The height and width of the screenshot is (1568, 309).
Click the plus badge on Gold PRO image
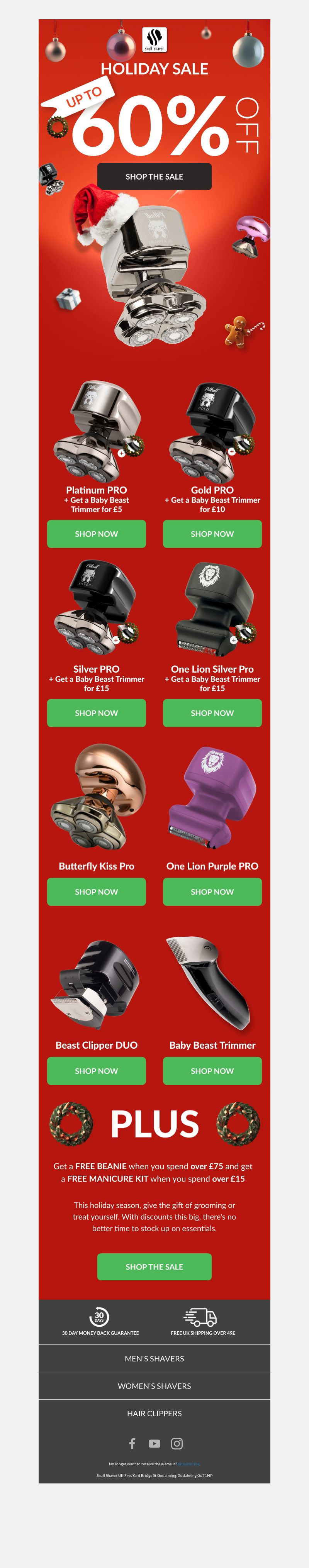[x=232, y=451]
